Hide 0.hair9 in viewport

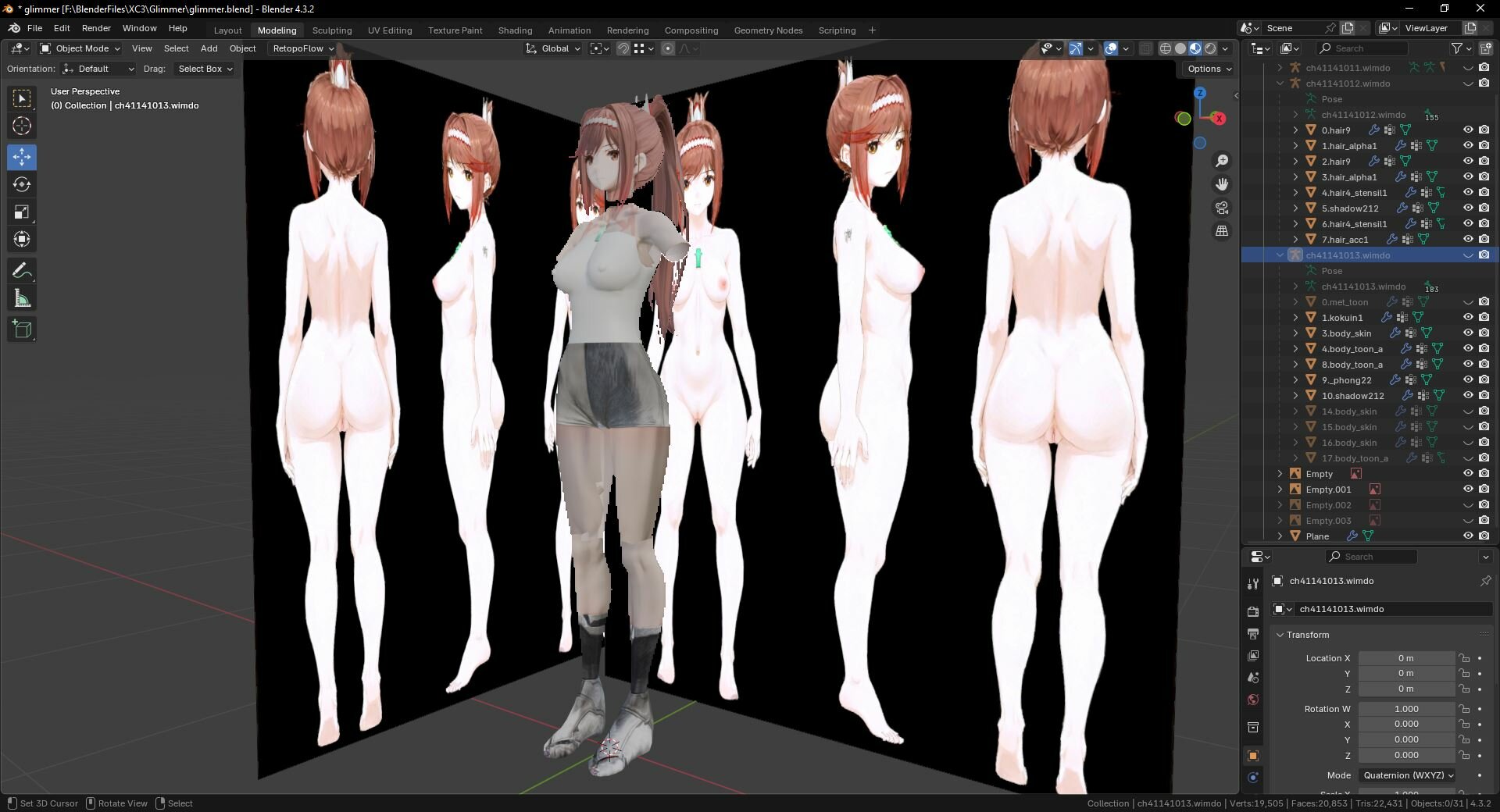[x=1468, y=130]
